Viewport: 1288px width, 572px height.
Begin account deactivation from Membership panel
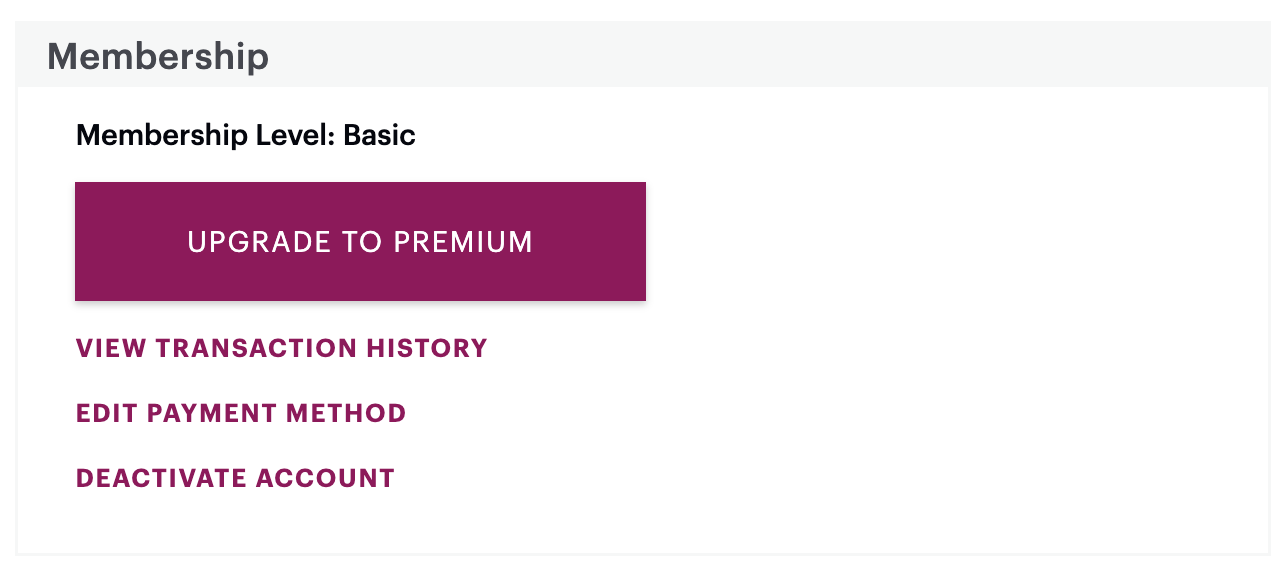click(x=236, y=478)
